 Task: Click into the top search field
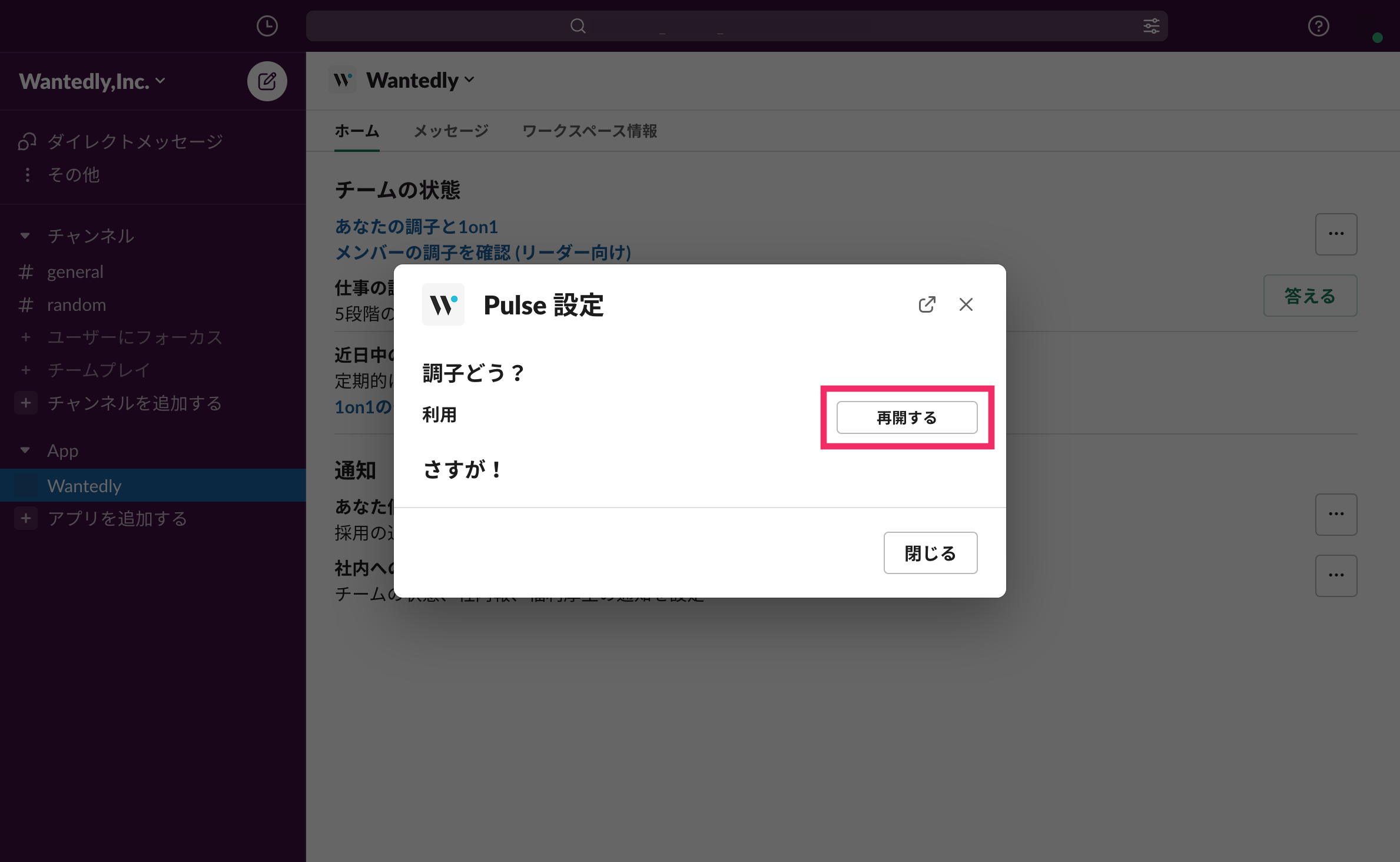tap(737, 26)
